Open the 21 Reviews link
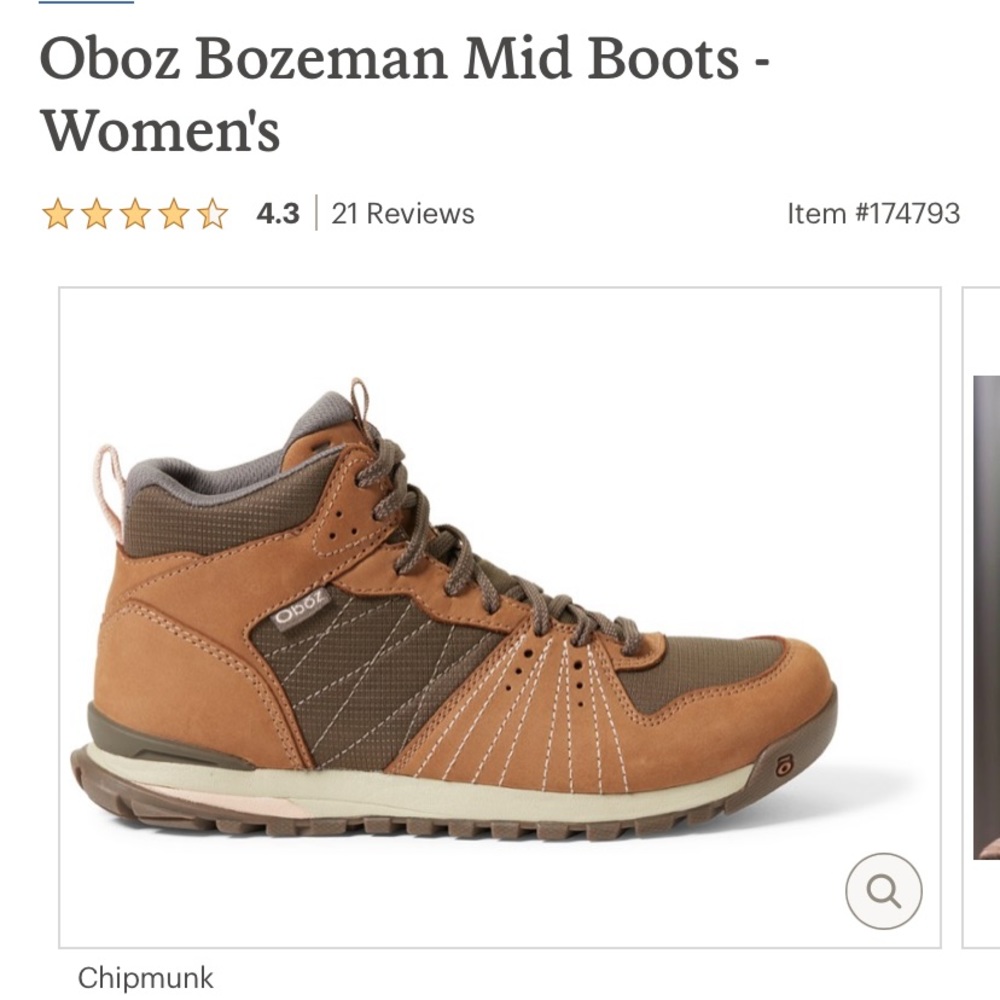The image size is (1000, 1000). coord(402,212)
